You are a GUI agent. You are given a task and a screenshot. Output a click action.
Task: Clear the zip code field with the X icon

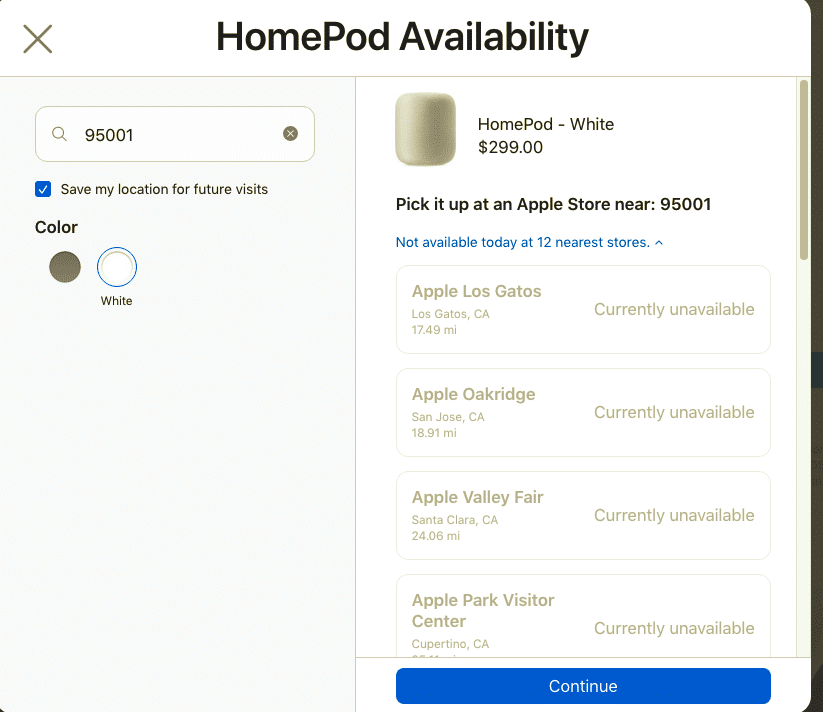point(290,134)
